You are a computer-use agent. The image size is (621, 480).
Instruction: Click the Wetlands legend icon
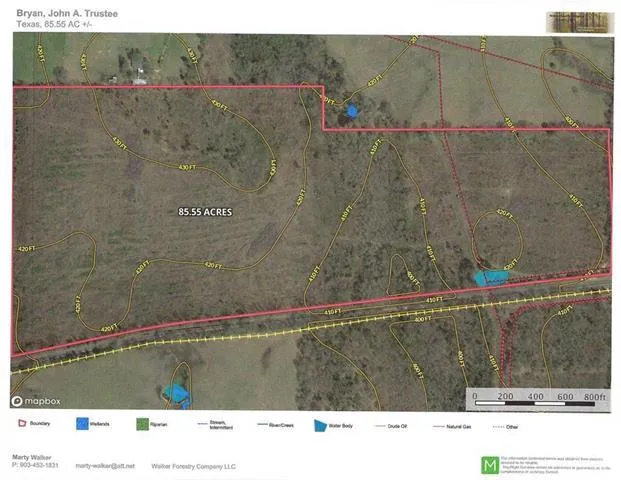(x=81, y=425)
